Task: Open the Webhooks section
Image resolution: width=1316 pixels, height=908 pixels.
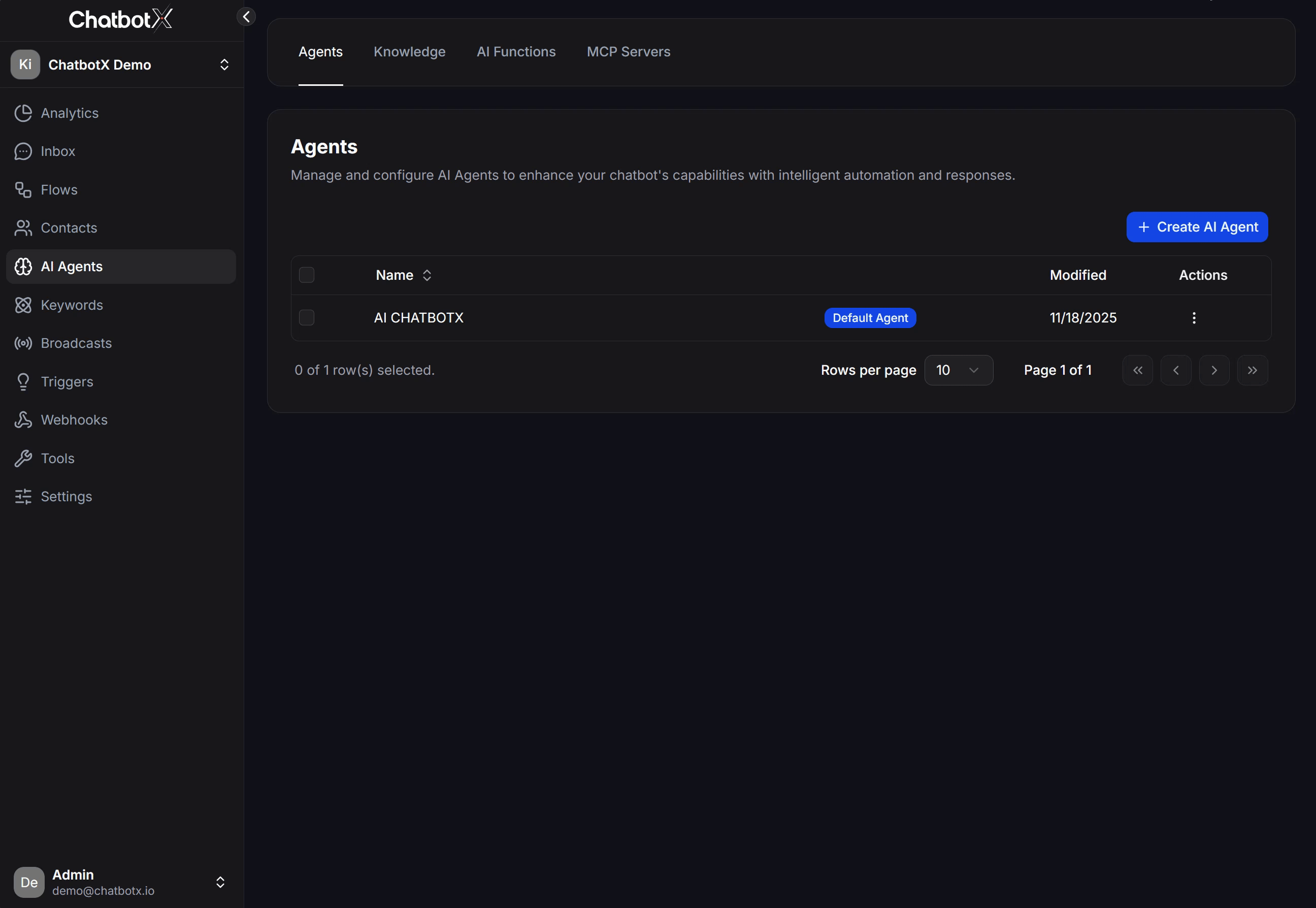Action: [x=74, y=420]
